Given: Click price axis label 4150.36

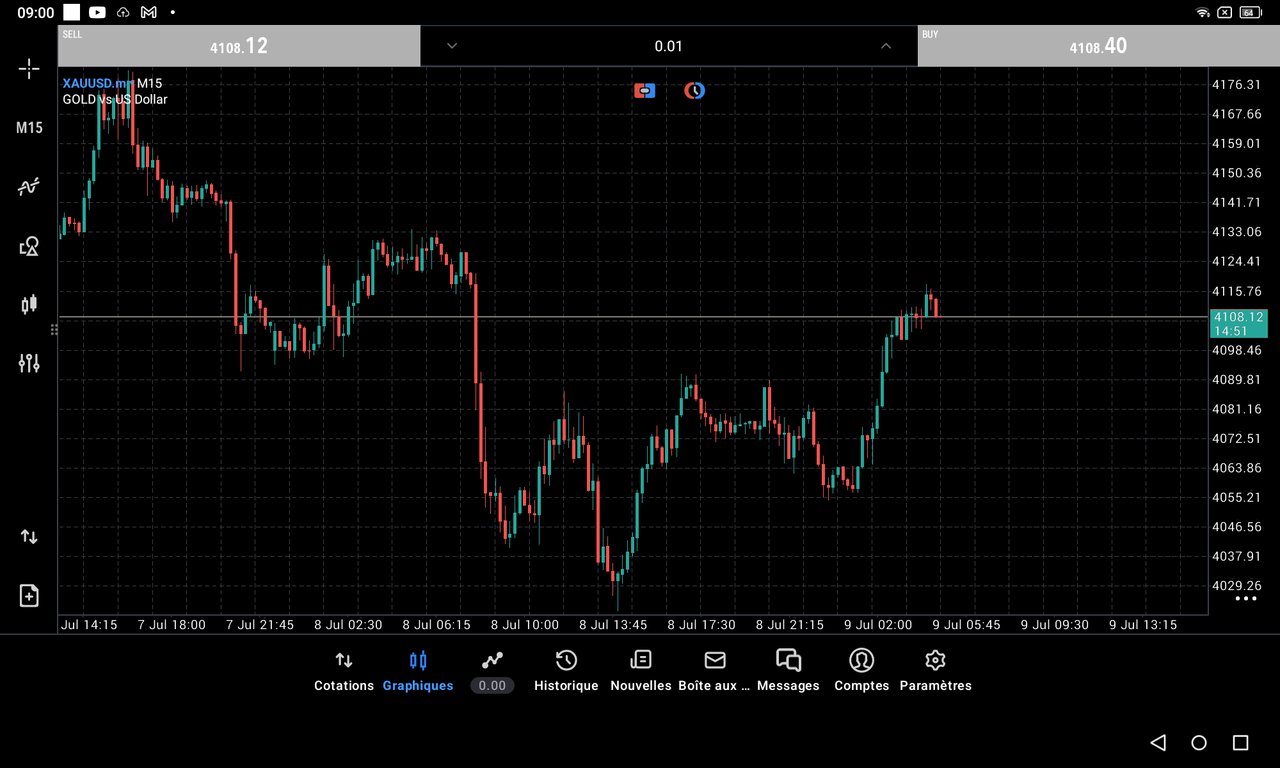Looking at the screenshot, I should [1236, 173].
